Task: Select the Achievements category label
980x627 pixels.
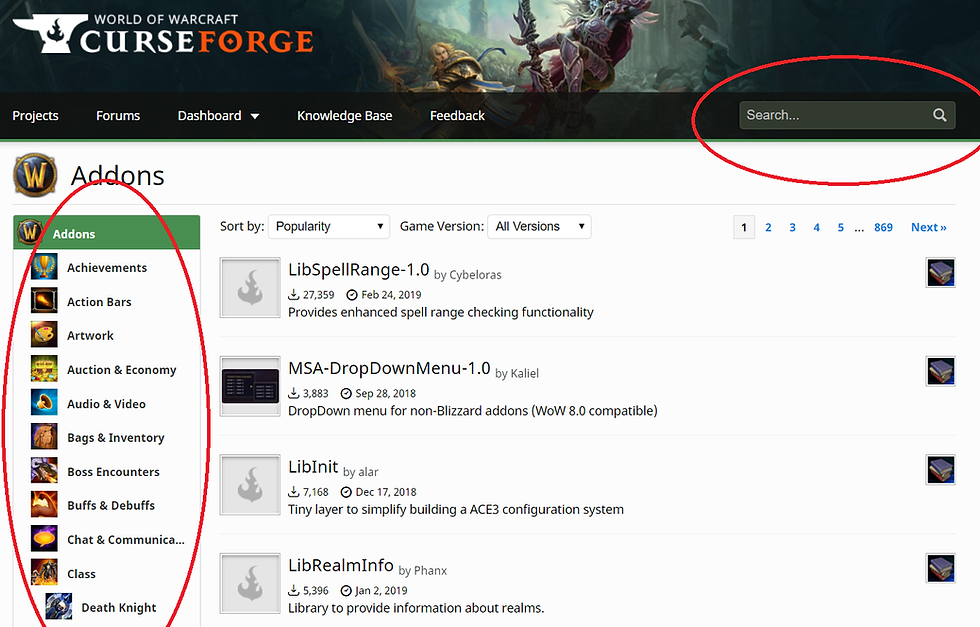Action: 107,268
